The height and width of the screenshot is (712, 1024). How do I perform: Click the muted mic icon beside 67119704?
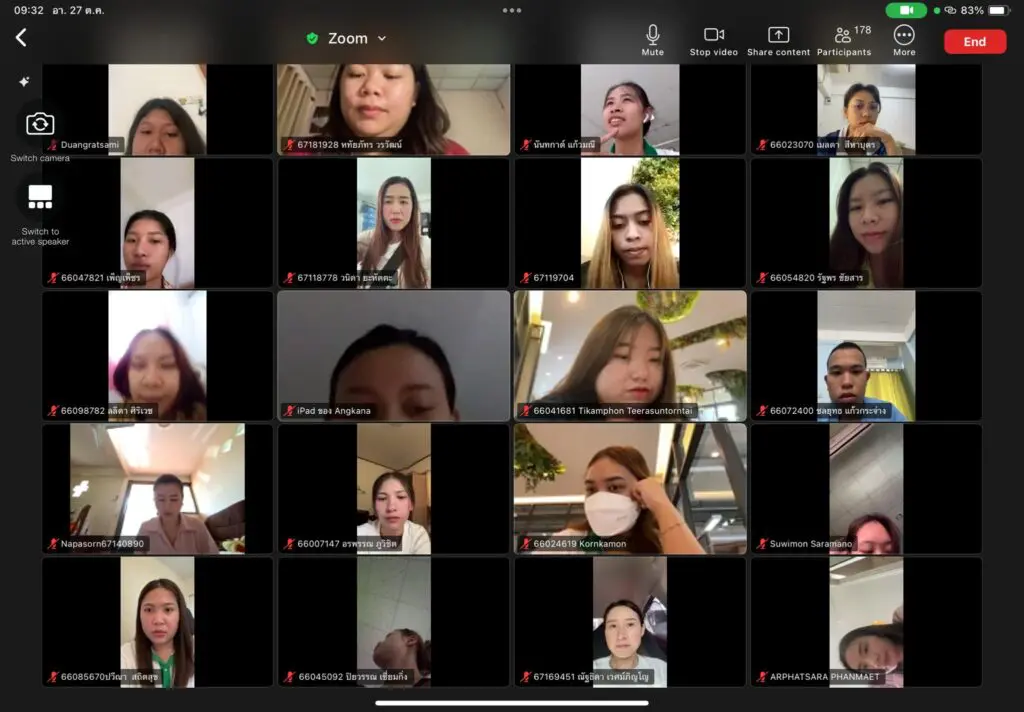pos(525,278)
